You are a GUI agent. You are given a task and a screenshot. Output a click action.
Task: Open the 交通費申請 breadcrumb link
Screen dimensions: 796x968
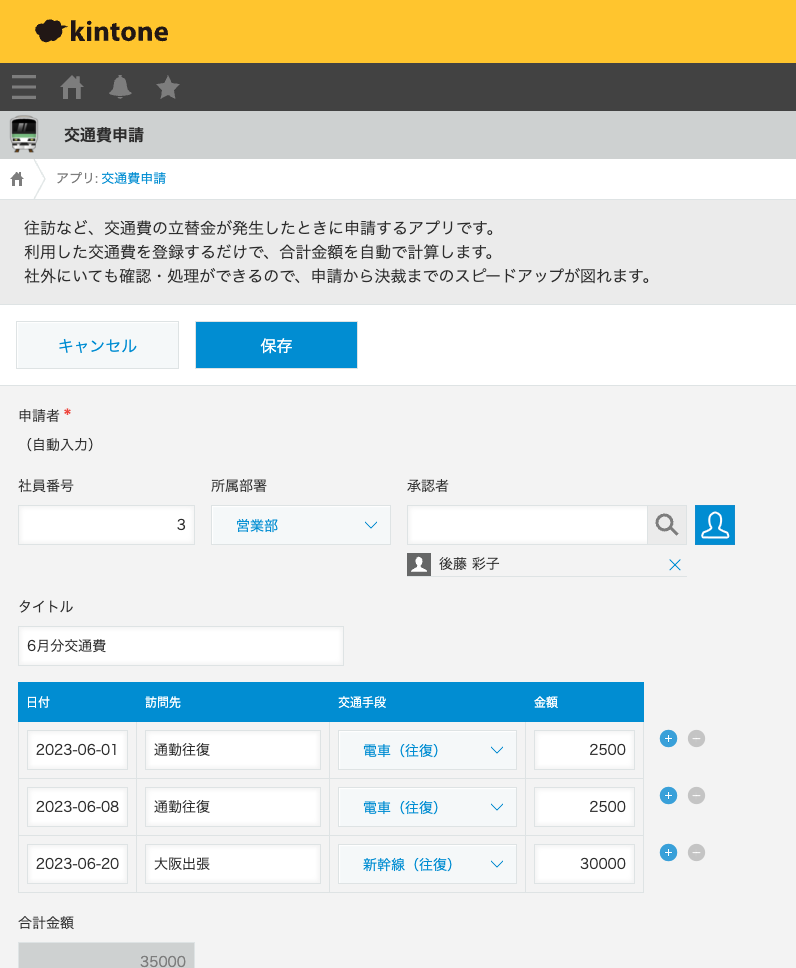point(133,178)
